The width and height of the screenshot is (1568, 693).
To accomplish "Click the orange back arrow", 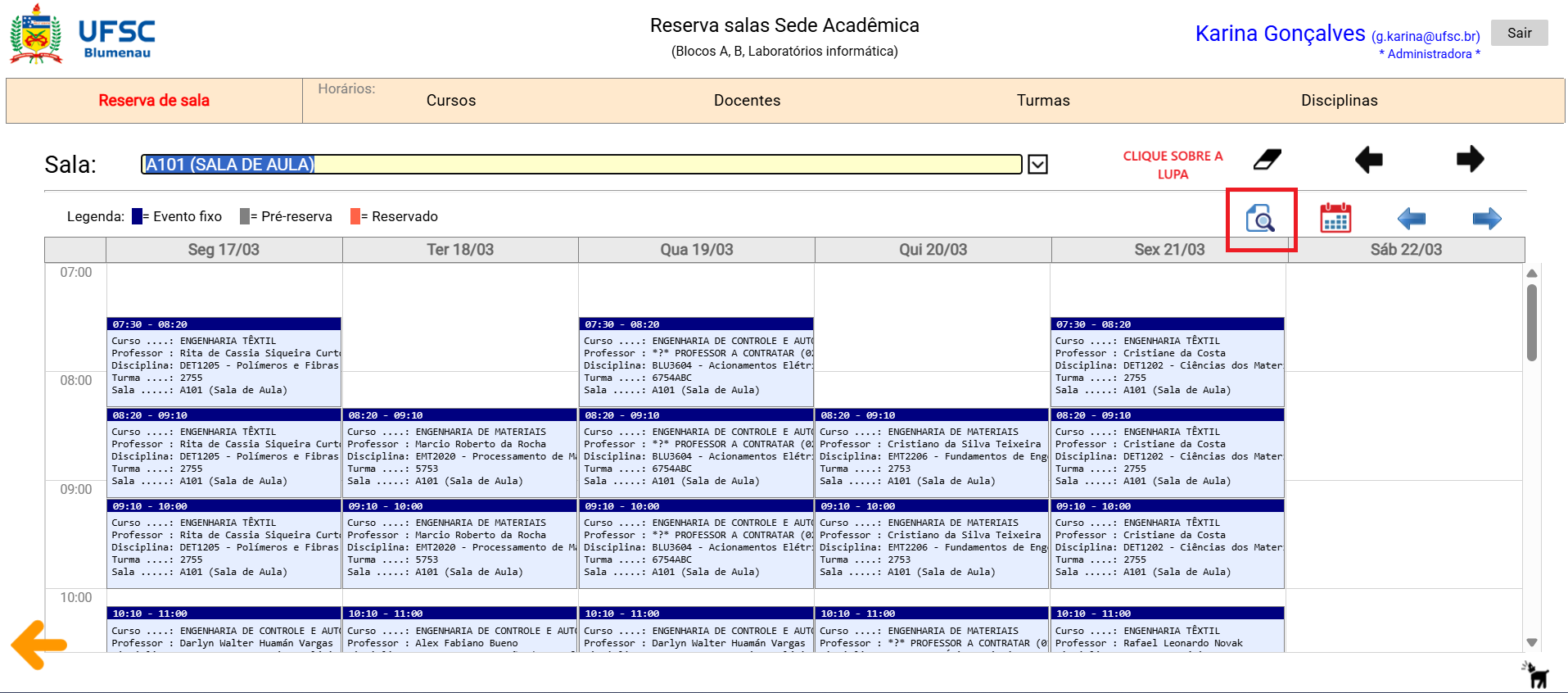I will click(x=39, y=645).
